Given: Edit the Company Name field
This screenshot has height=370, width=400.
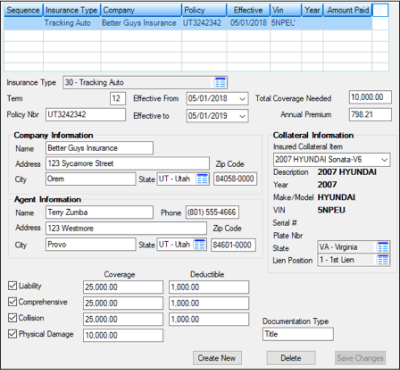Looking at the screenshot, I should pyautogui.click(x=99, y=148).
